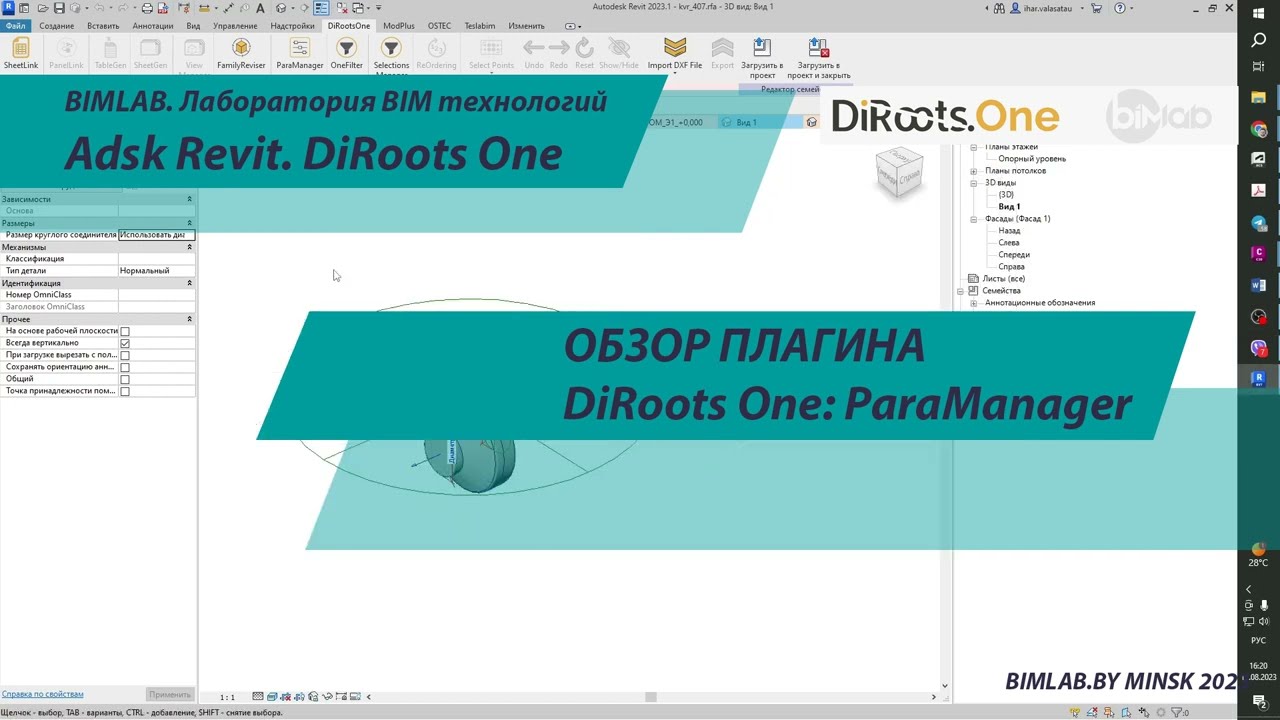
Task: Click the horizontal scrollbar of the 3D view
Action: click(x=651, y=697)
